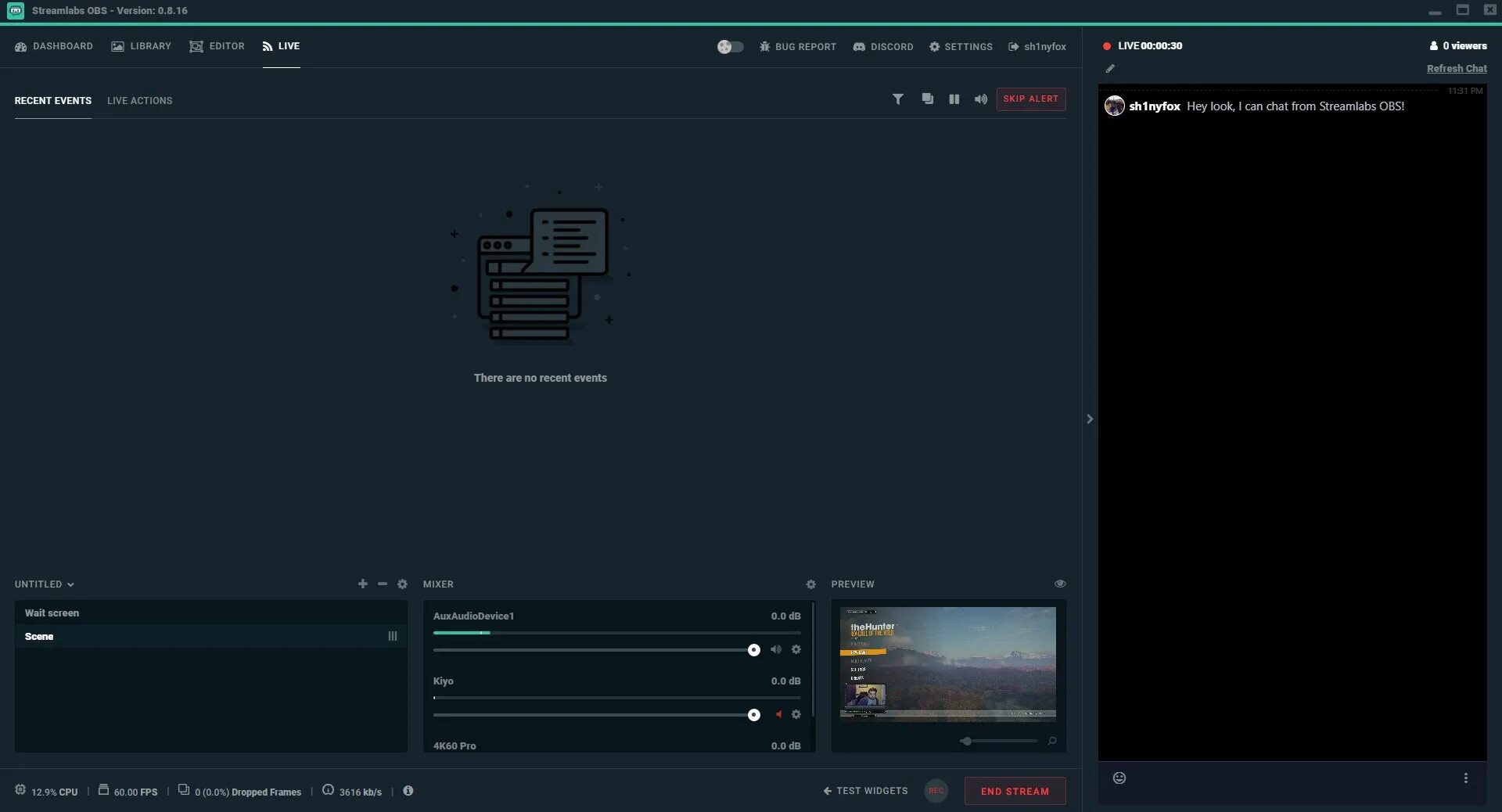Edit the stream info pencil icon

point(1110,69)
